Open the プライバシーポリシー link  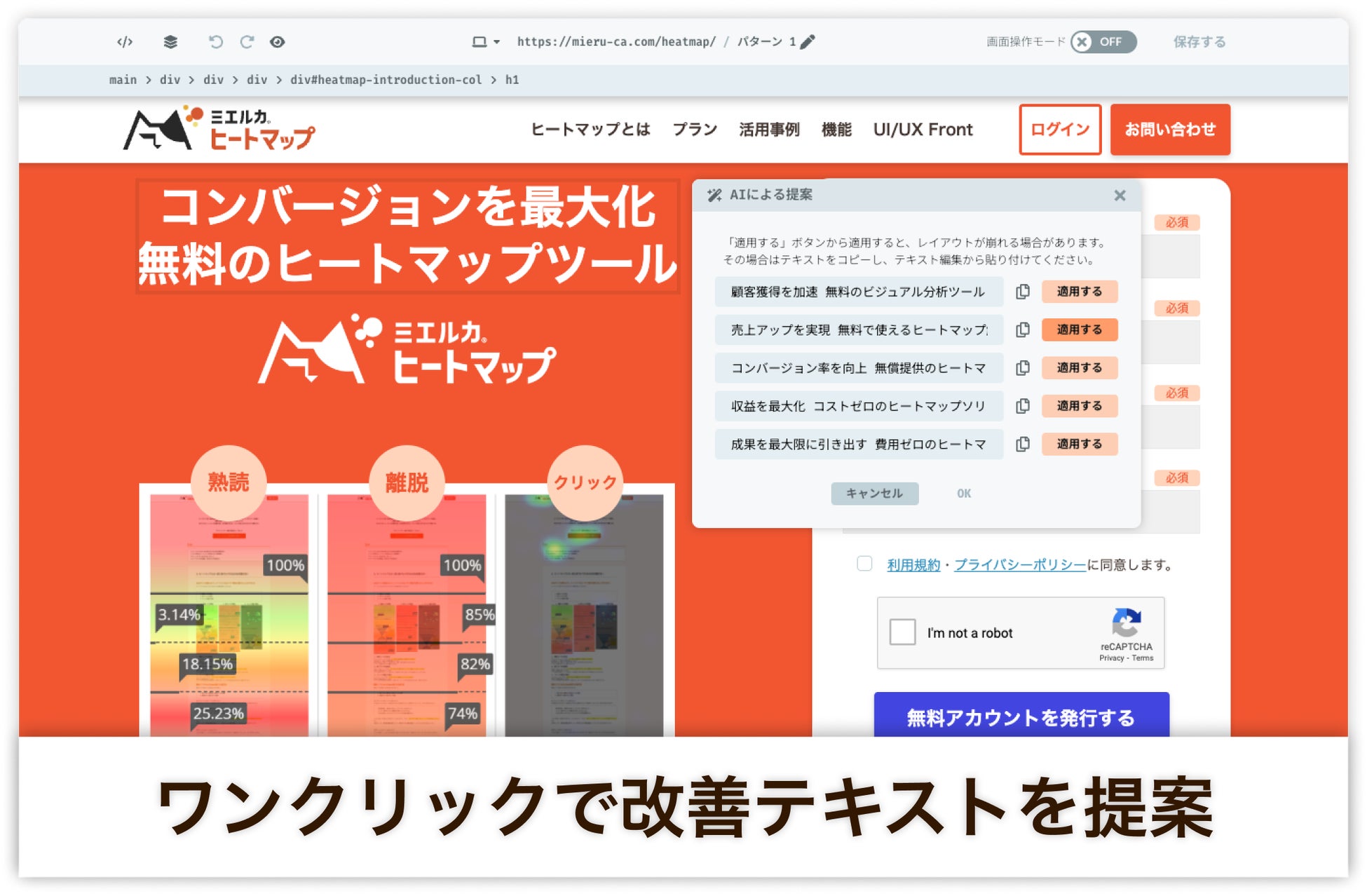click(1020, 565)
